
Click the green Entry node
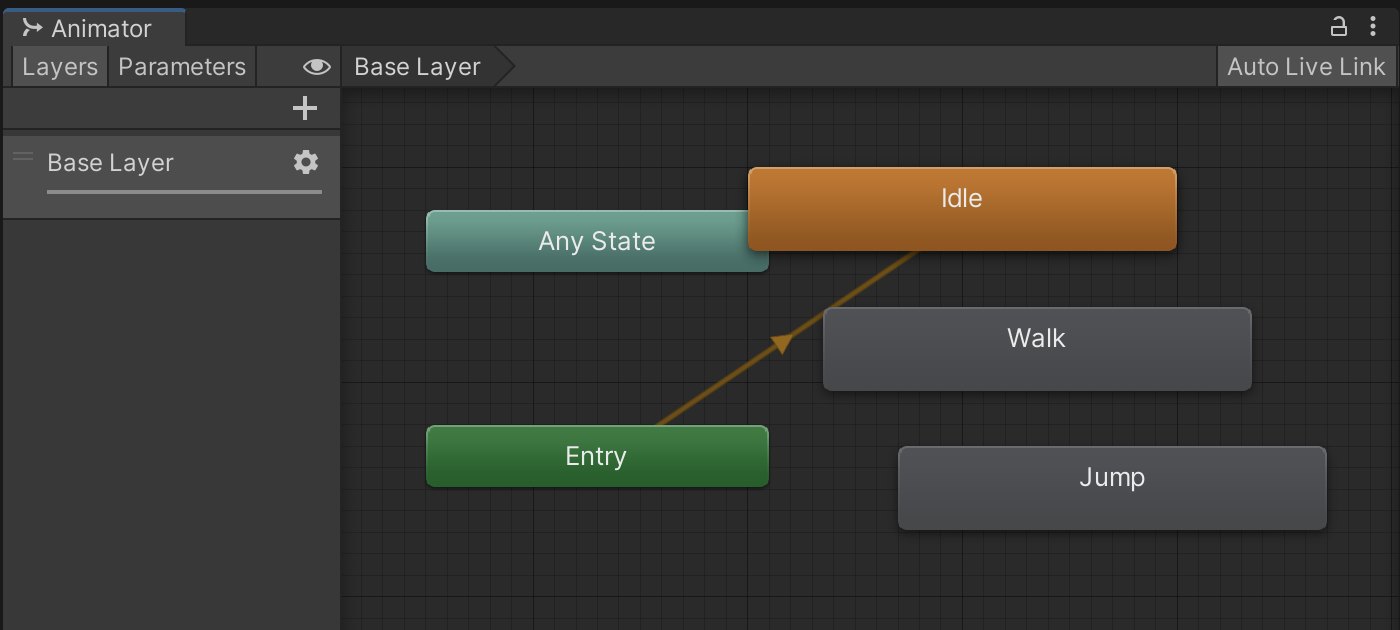tap(596, 457)
